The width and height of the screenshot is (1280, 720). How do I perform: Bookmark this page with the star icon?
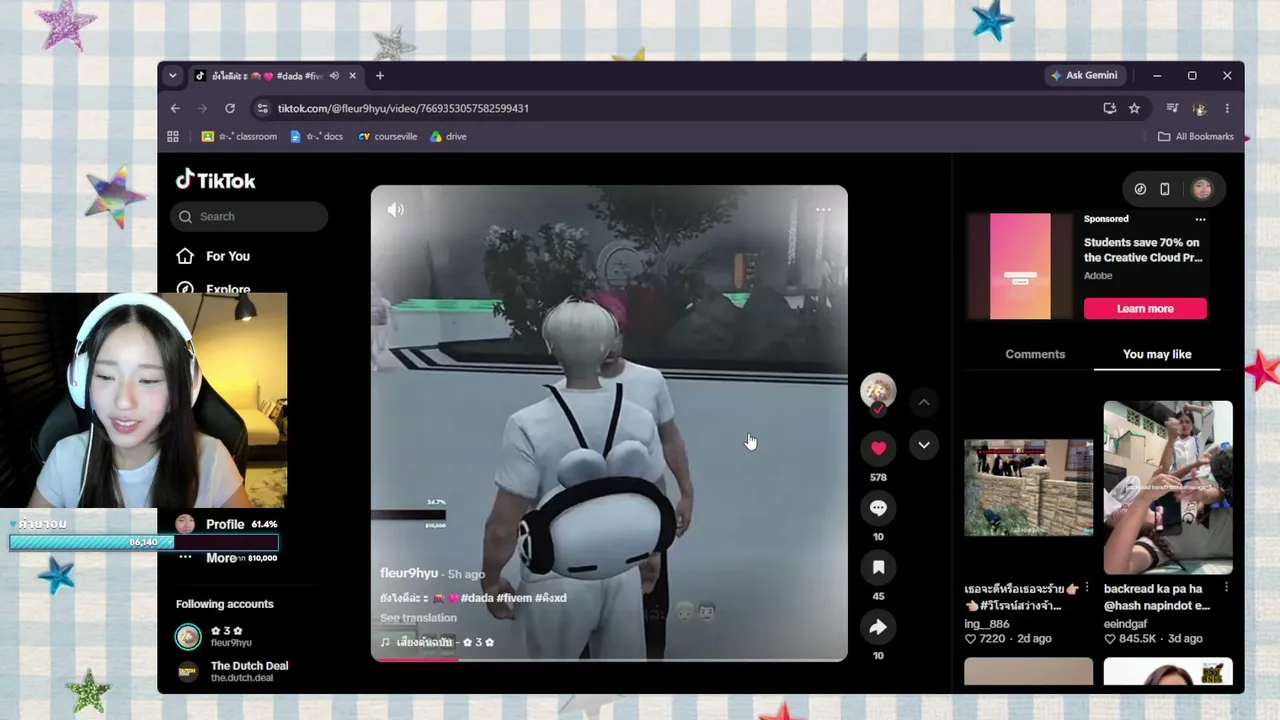pos(1134,108)
